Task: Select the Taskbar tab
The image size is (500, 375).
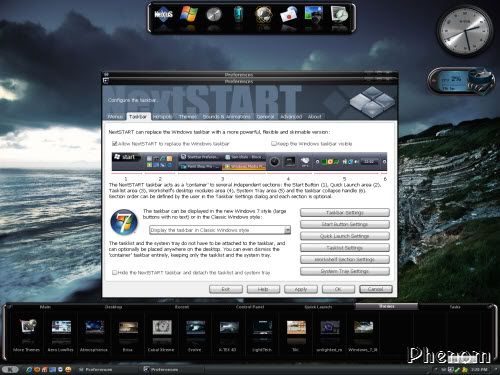Action: [138, 117]
